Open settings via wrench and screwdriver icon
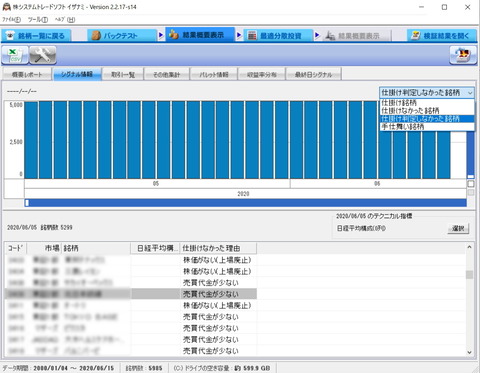The height and width of the screenshot is (373, 480). click(42, 55)
